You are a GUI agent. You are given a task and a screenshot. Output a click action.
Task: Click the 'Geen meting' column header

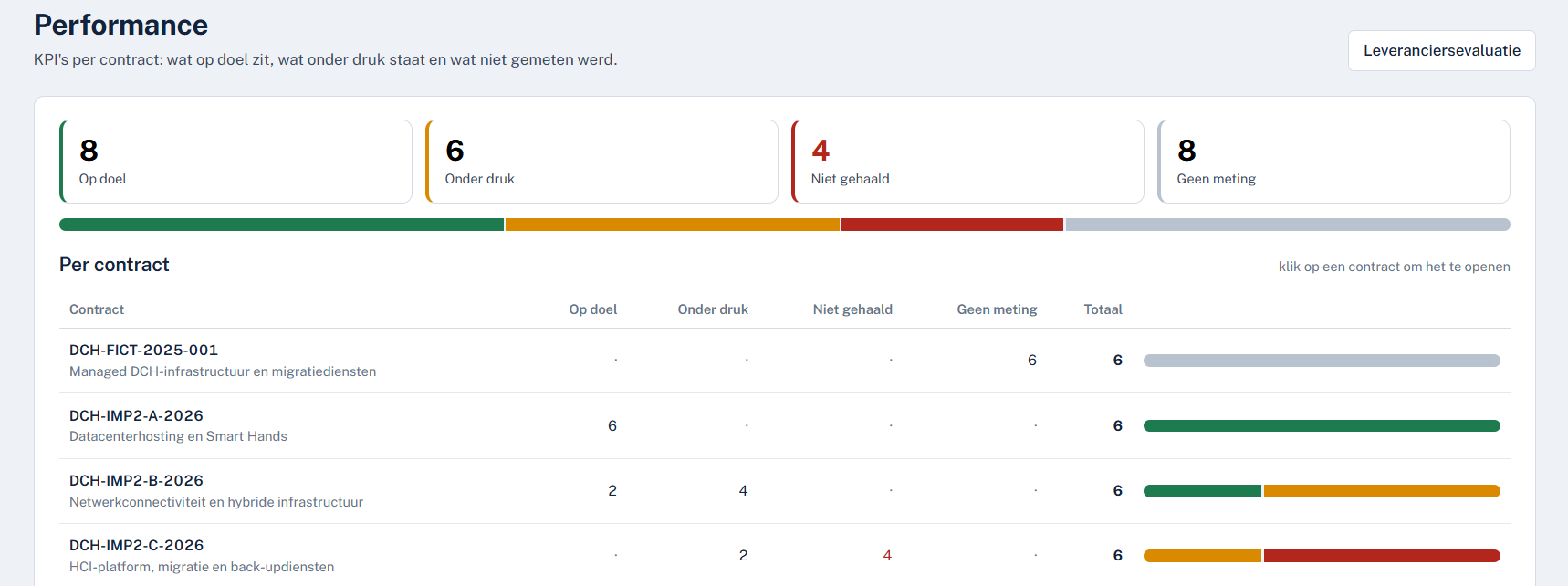point(997,309)
